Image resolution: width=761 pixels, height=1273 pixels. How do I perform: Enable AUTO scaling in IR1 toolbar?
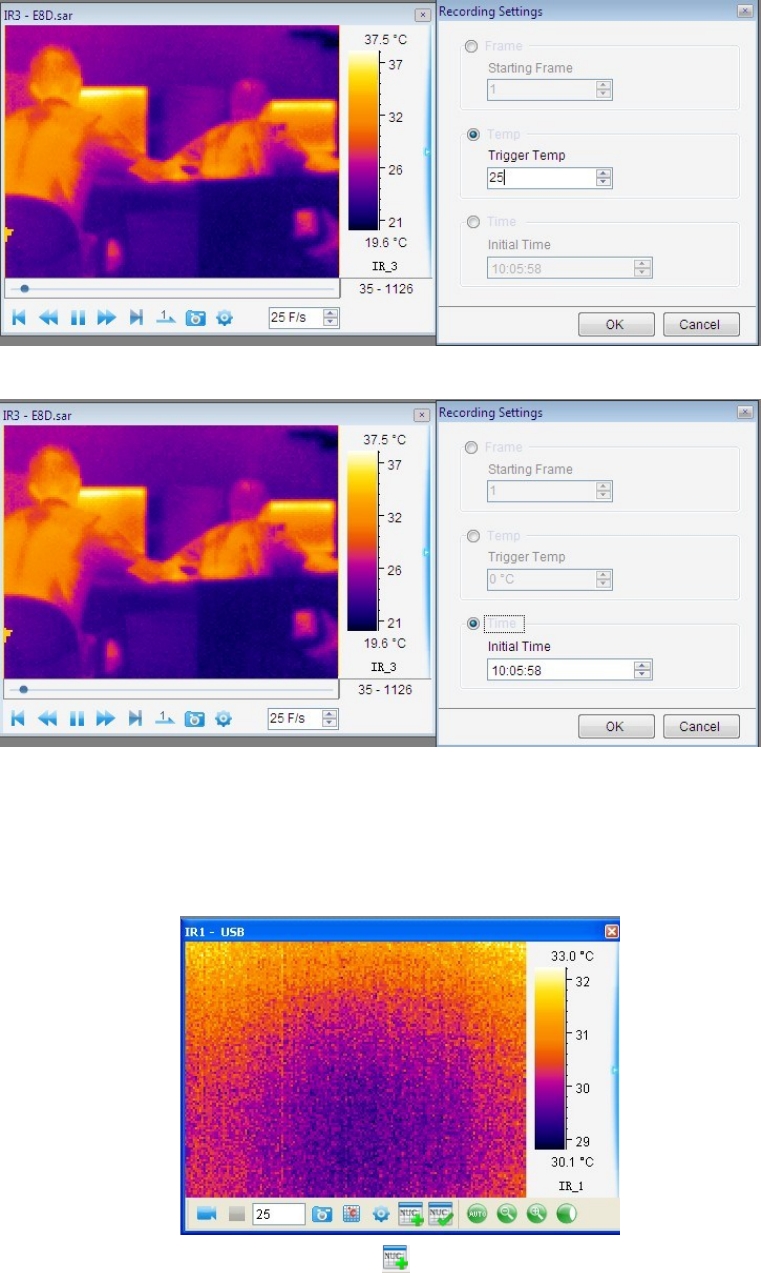pos(476,1214)
